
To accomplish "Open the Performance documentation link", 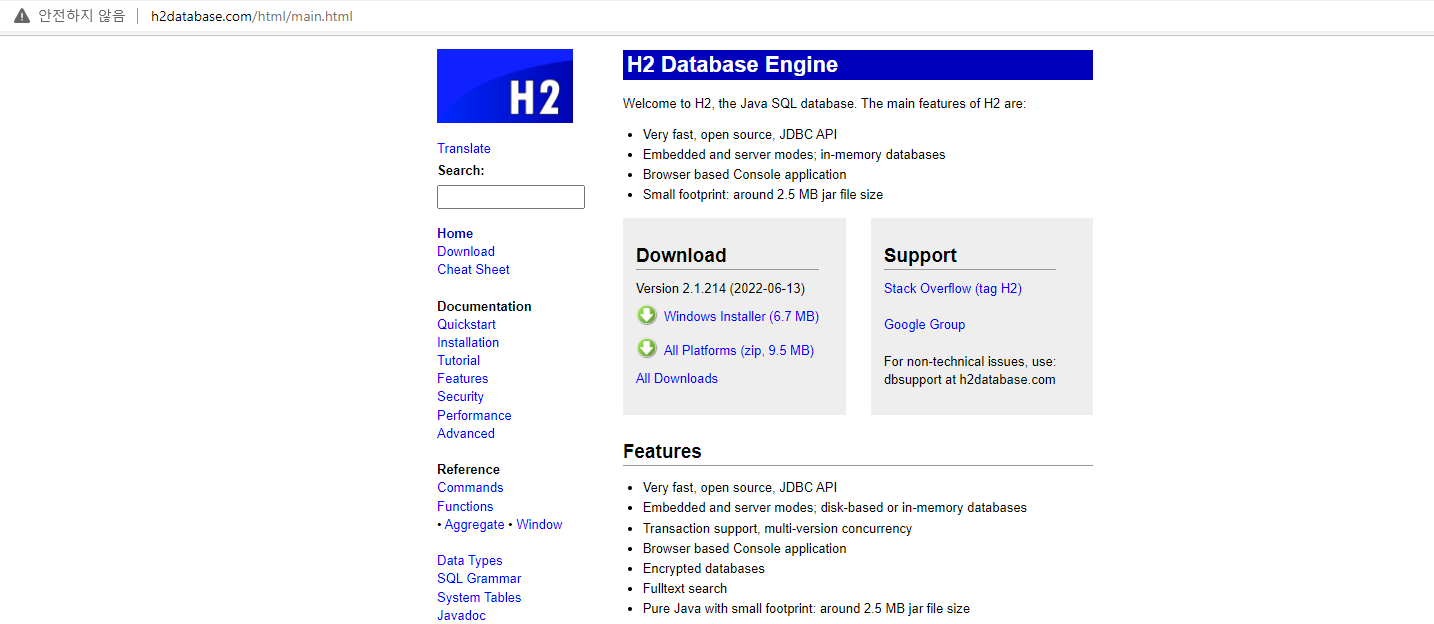I will pyautogui.click(x=474, y=415).
